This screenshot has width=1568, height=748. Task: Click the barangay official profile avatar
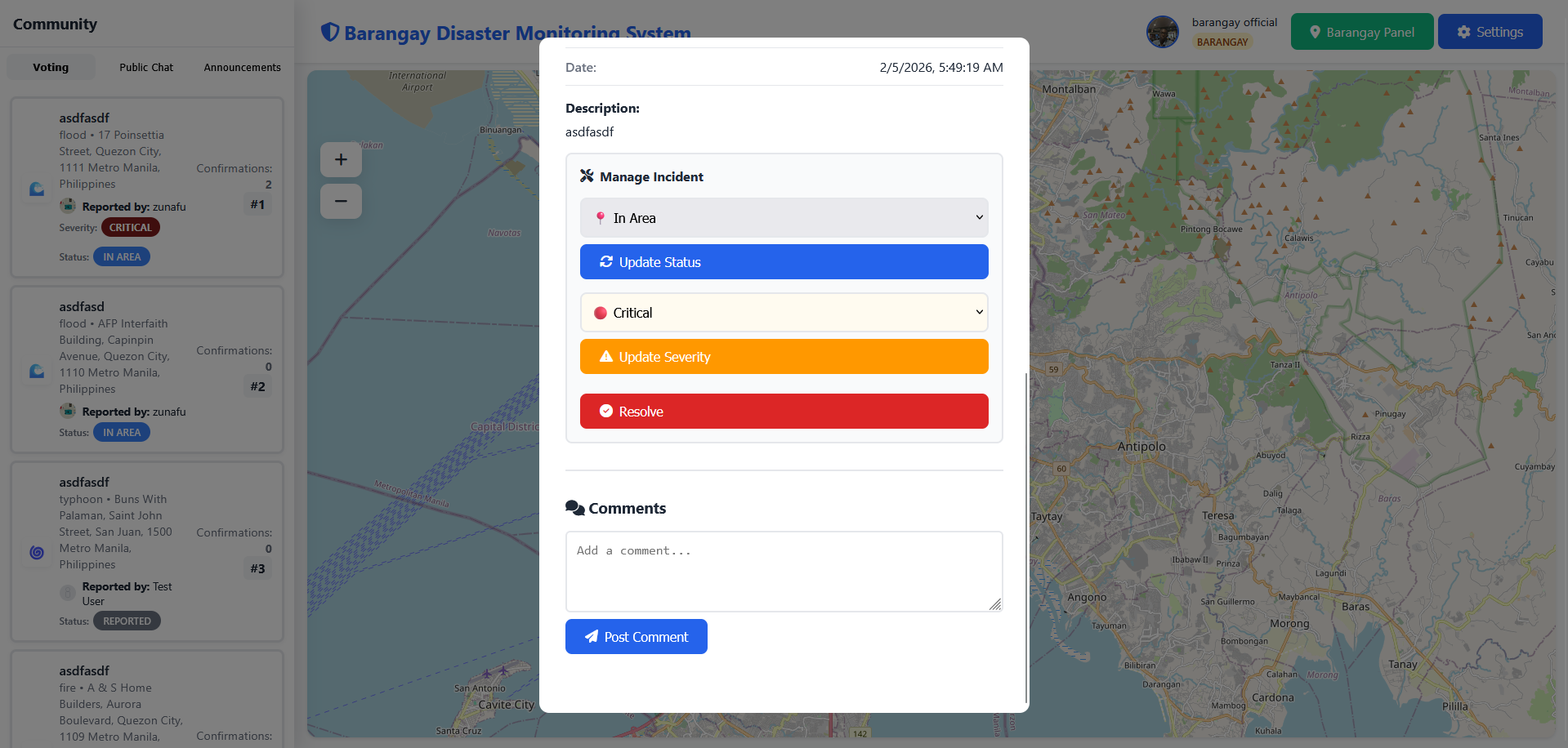tap(1163, 32)
